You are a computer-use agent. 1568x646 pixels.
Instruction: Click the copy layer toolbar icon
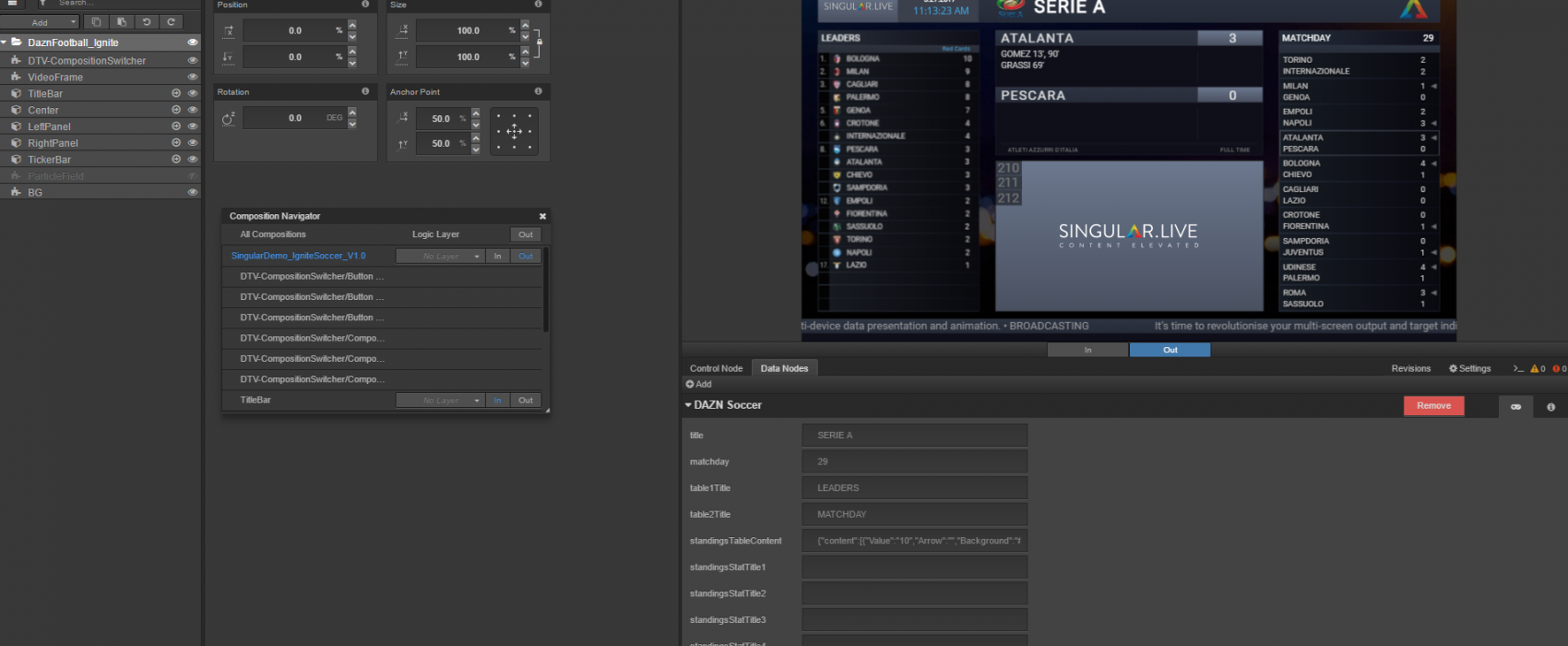pyautogui.click(x=96, y=22)
